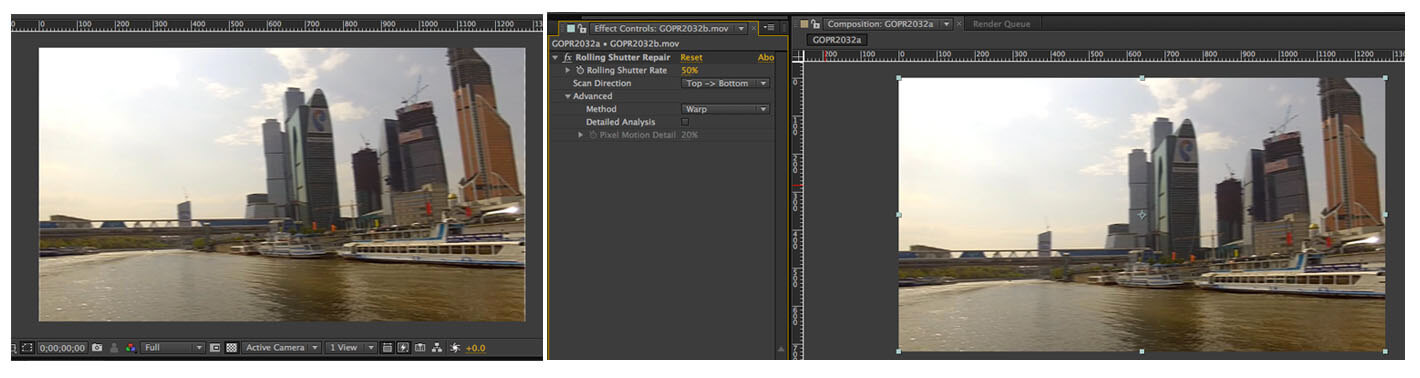Open the Full resolution dropdown
The height and width of the screenshot is (378, 1420).
173,347
